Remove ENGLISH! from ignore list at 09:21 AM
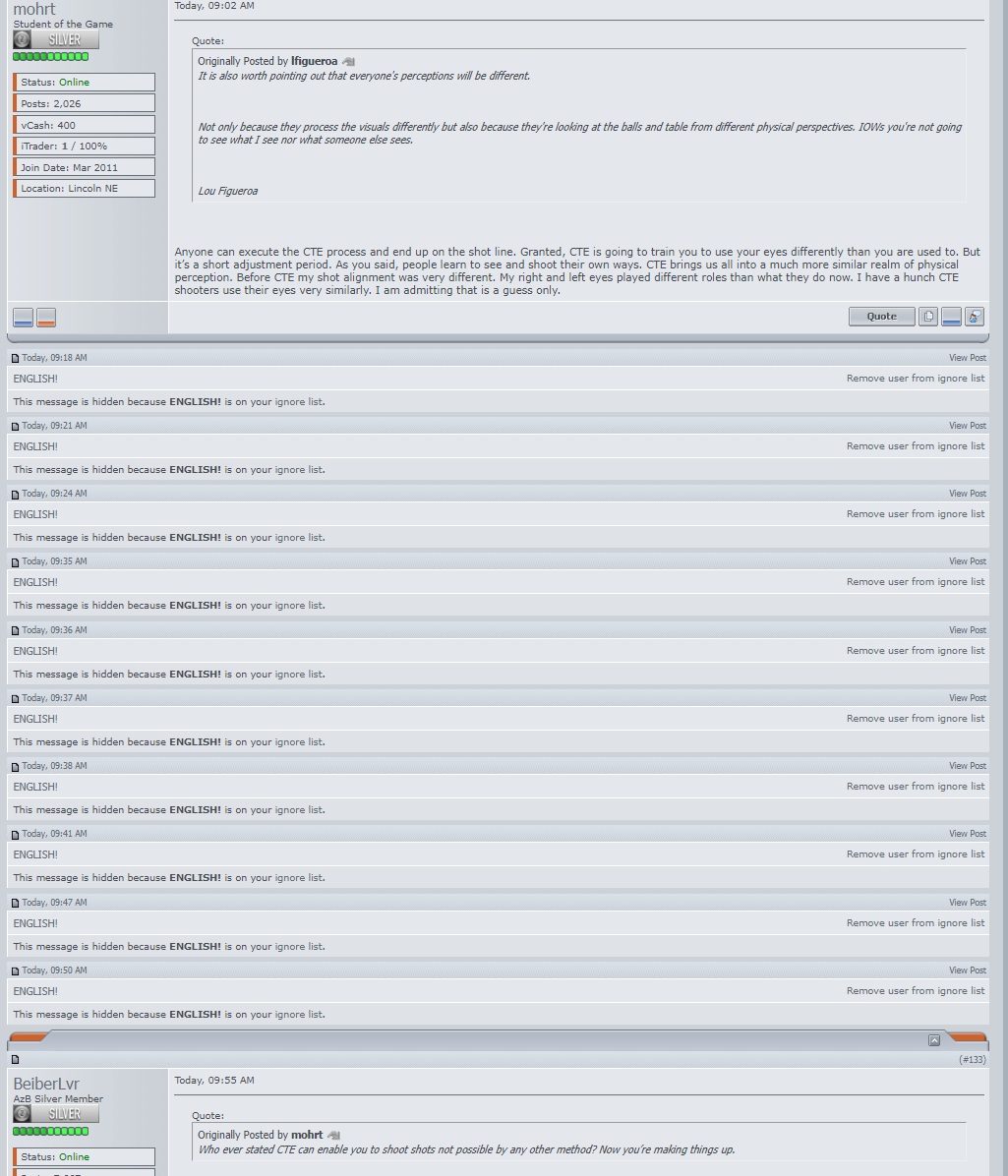This screenshot has width=1008, height=1176. [916, 446]
